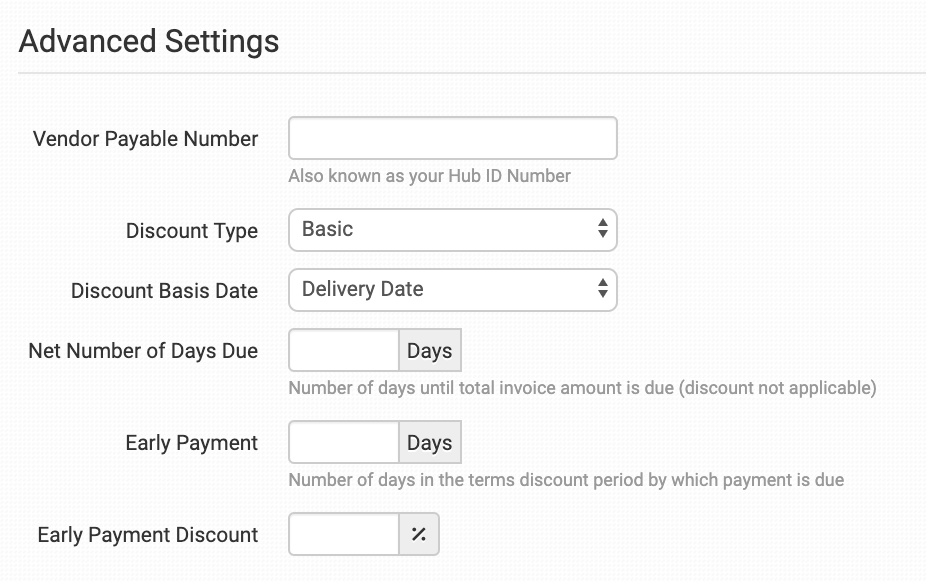
Task: Click the Discount Type label
Action: tap(192, 231)
